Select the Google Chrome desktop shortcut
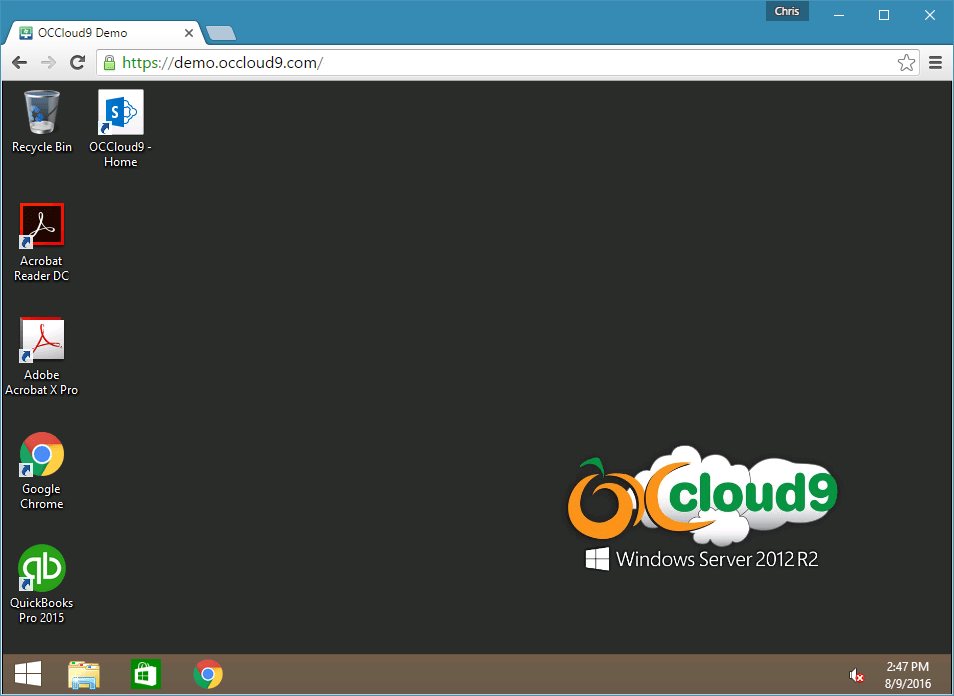 (x=41, y=470)
